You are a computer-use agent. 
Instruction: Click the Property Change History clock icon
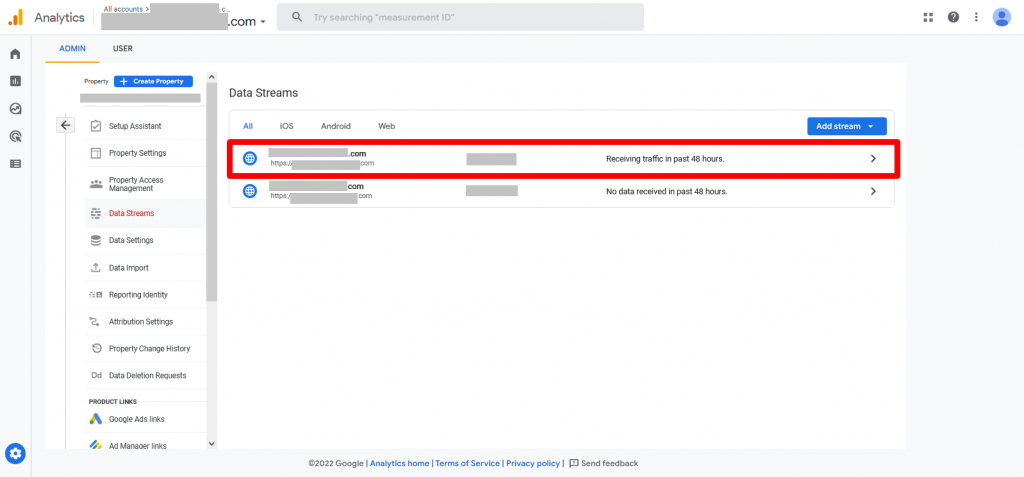pos(96,348)
